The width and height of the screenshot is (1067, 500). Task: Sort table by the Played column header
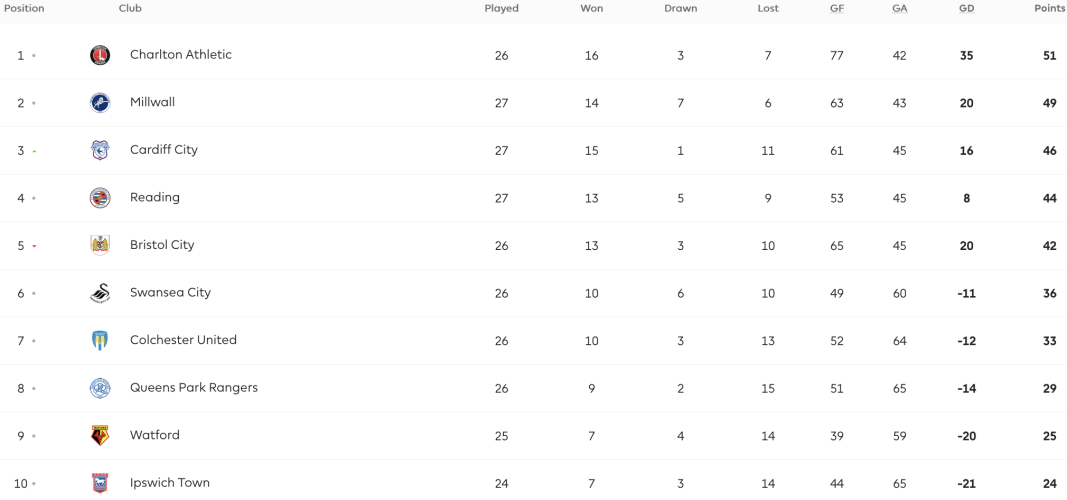[502, 9]
